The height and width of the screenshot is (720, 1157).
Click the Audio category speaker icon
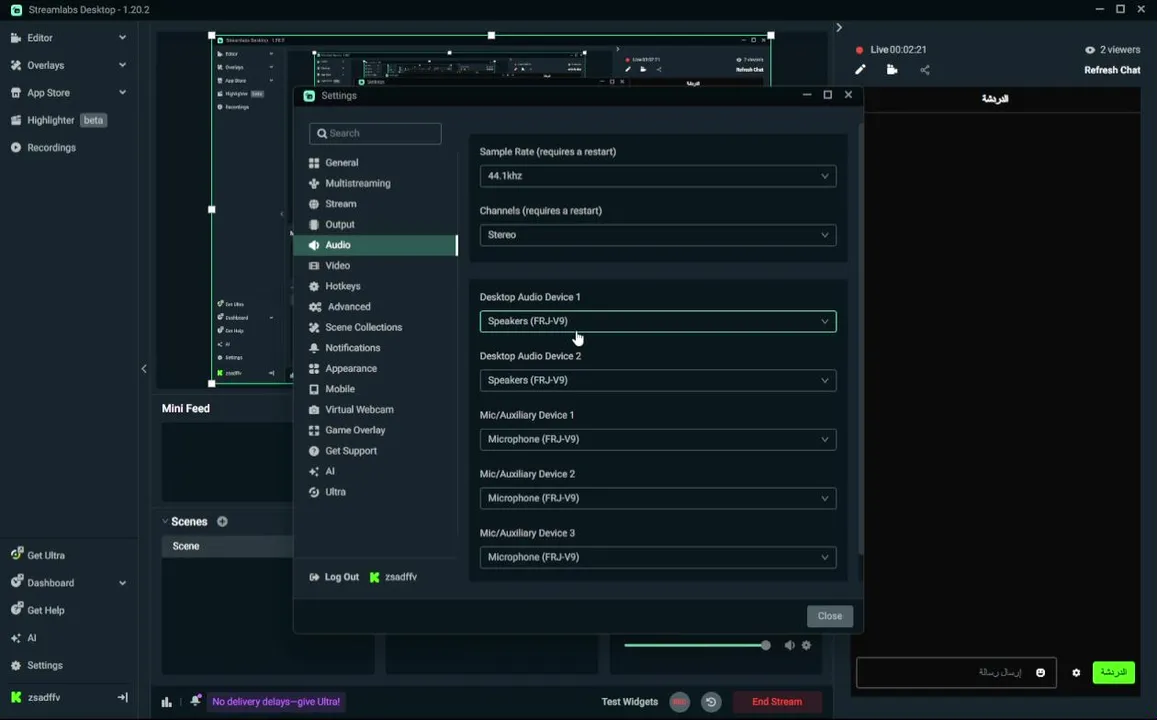tap(314, 245)
